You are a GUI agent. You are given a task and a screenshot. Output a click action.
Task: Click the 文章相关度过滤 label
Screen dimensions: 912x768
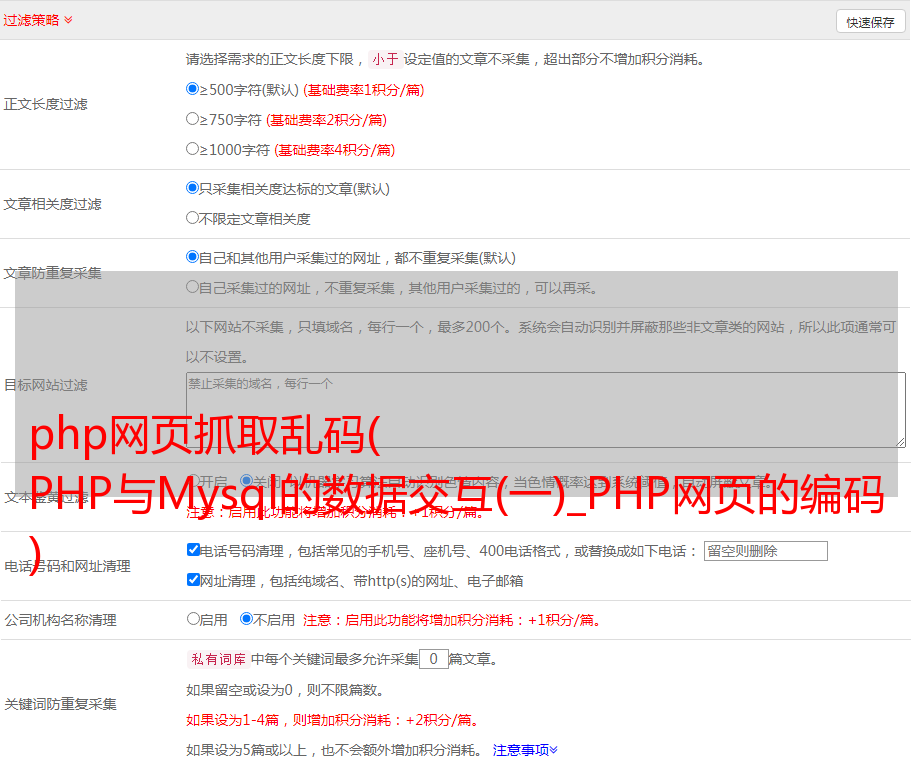pyautogui.click(x=52, y=204)
